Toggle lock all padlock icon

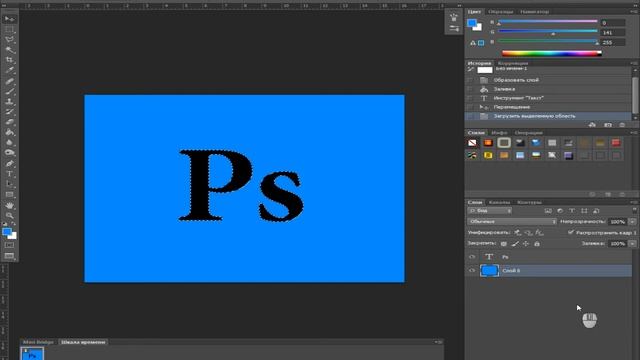(x=537, y=244)
